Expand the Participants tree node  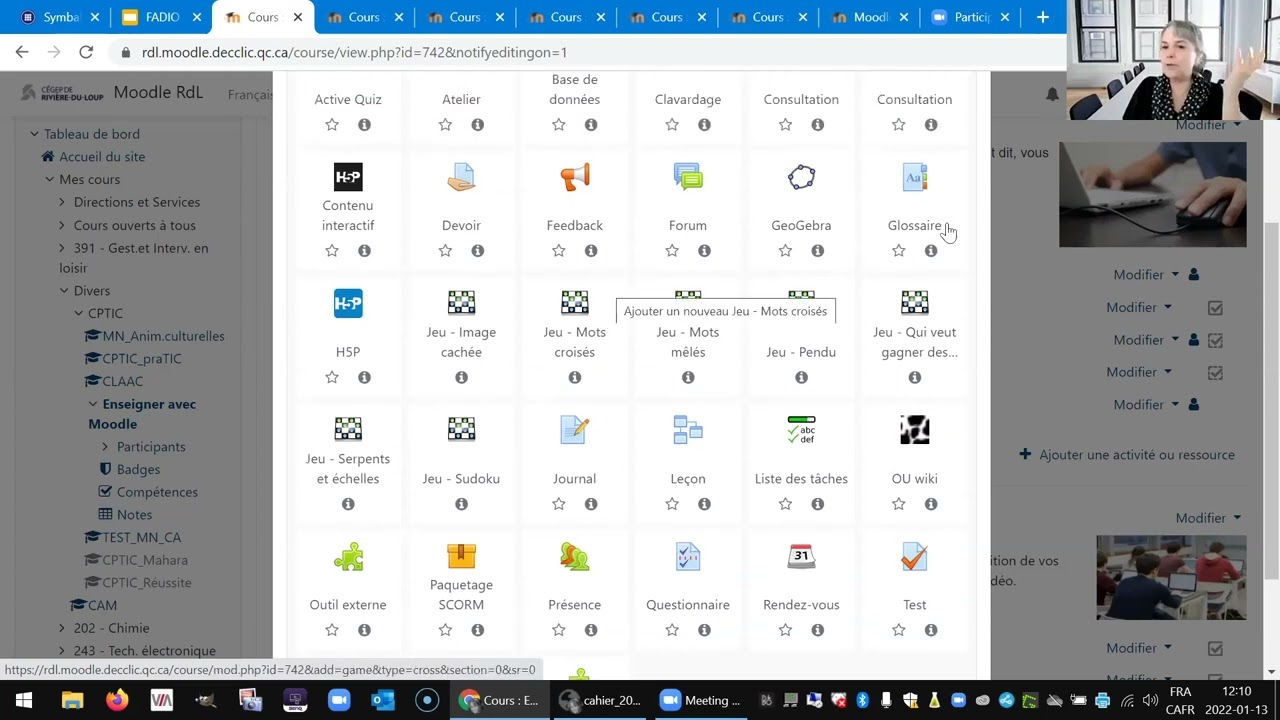[105, 447]
